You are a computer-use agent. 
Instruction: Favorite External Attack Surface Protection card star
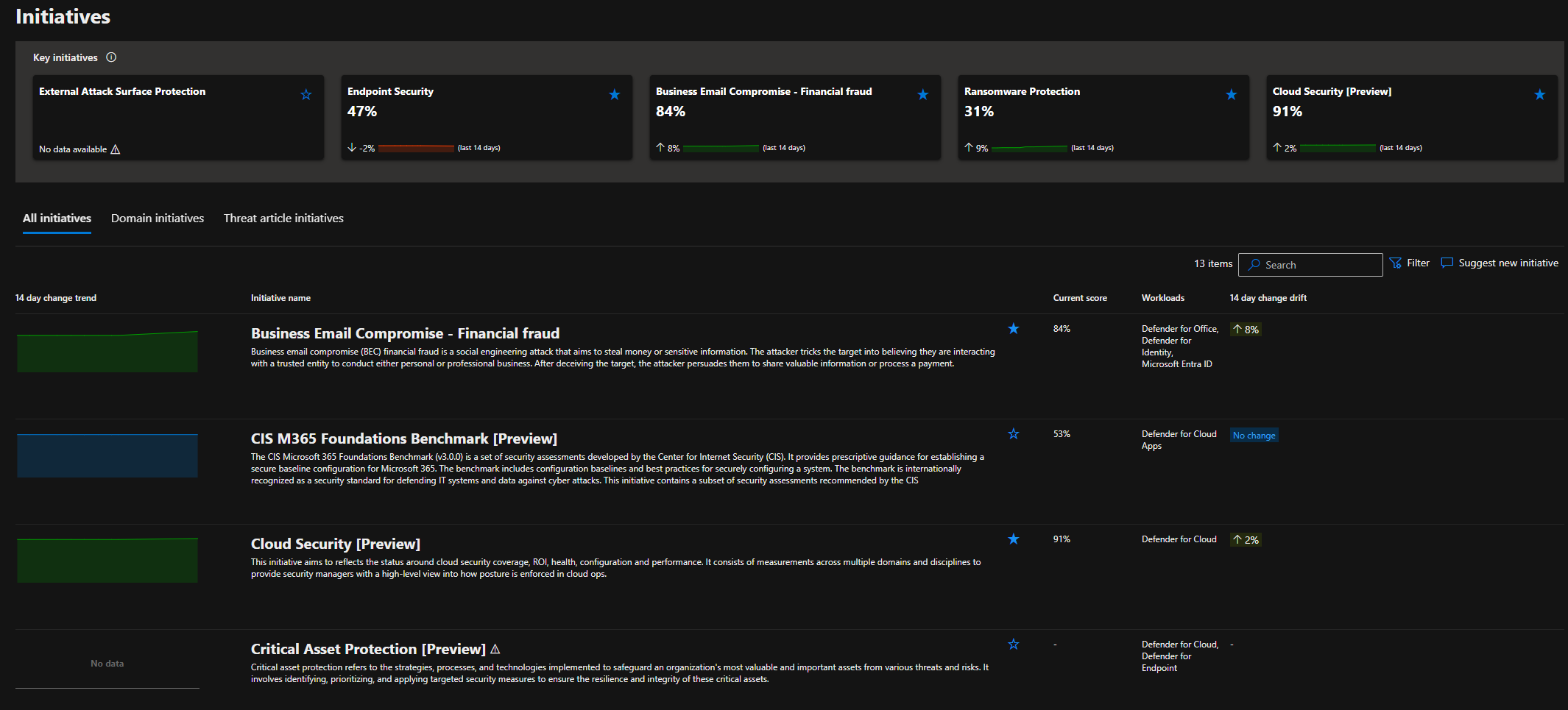(306, 94)
